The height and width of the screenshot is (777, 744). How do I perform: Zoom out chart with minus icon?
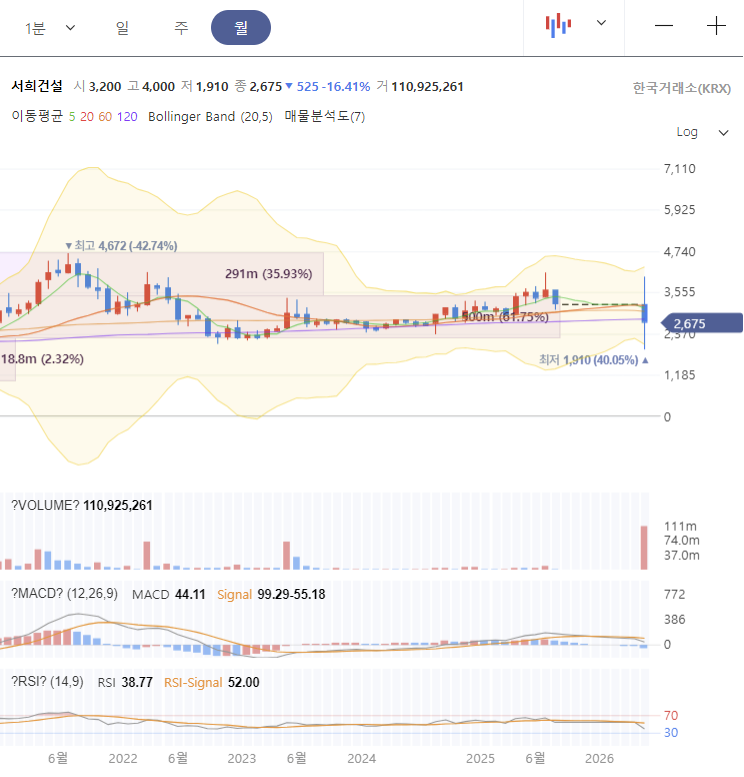pos(664,25)
